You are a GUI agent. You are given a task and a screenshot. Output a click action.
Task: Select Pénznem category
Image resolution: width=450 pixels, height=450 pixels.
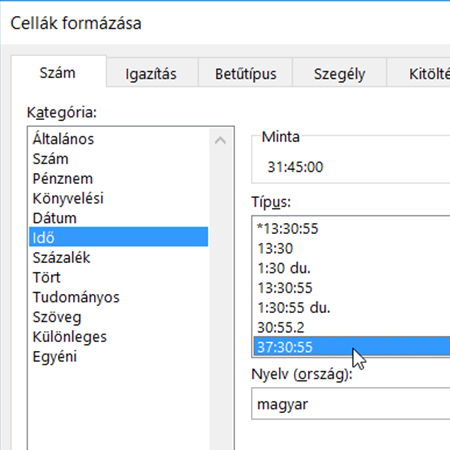coord(119,178)
